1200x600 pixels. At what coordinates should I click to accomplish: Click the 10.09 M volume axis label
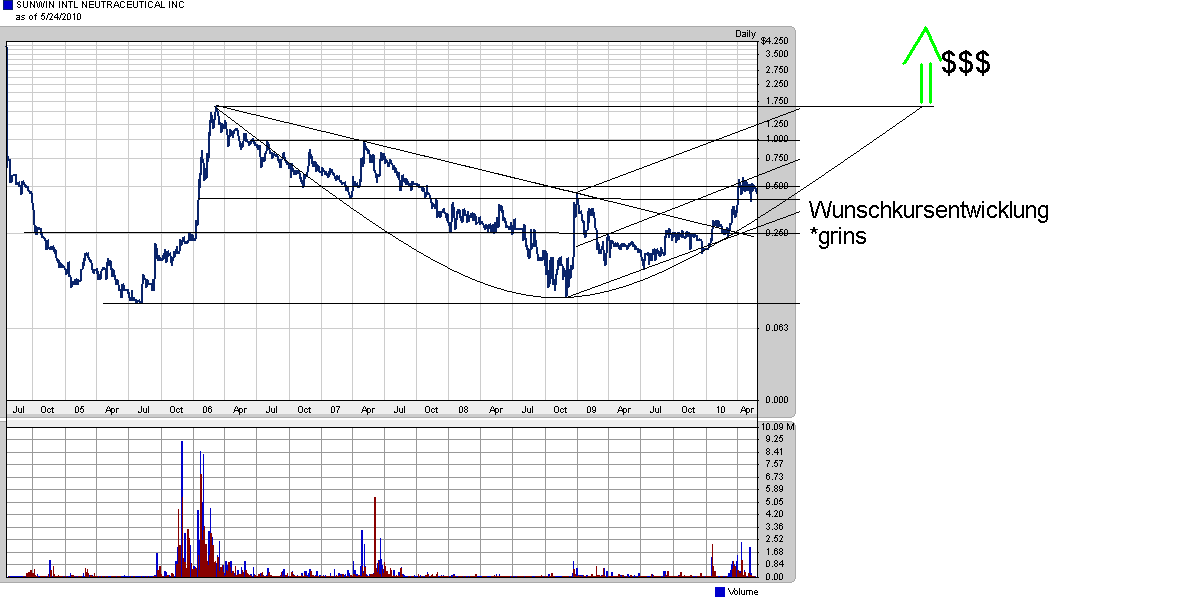pyautogui.click(x=778, y=427)
